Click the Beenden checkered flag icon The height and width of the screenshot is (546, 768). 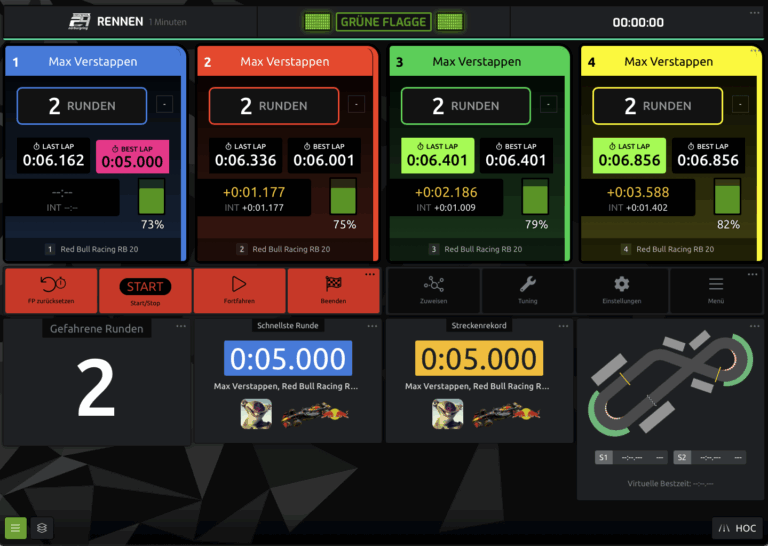click(x=334, y=284)
